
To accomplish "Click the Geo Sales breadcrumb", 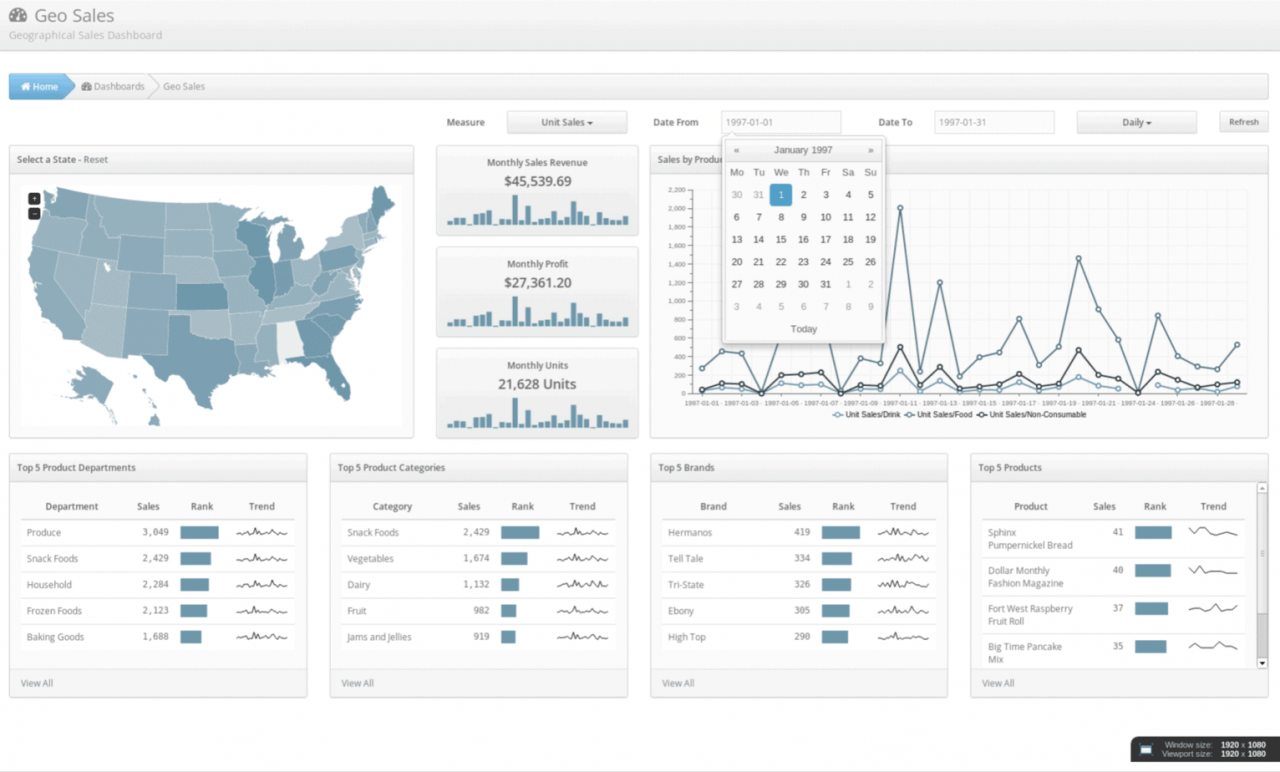I will pyautogui.click(x=184, y=86).
